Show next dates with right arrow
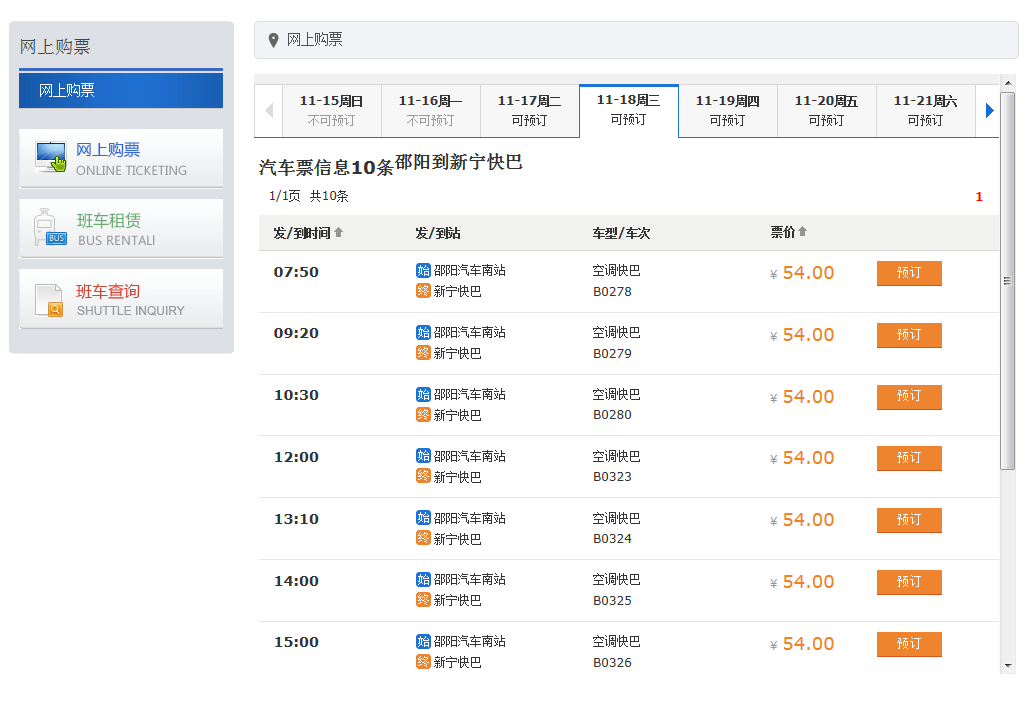 point(989,111)
